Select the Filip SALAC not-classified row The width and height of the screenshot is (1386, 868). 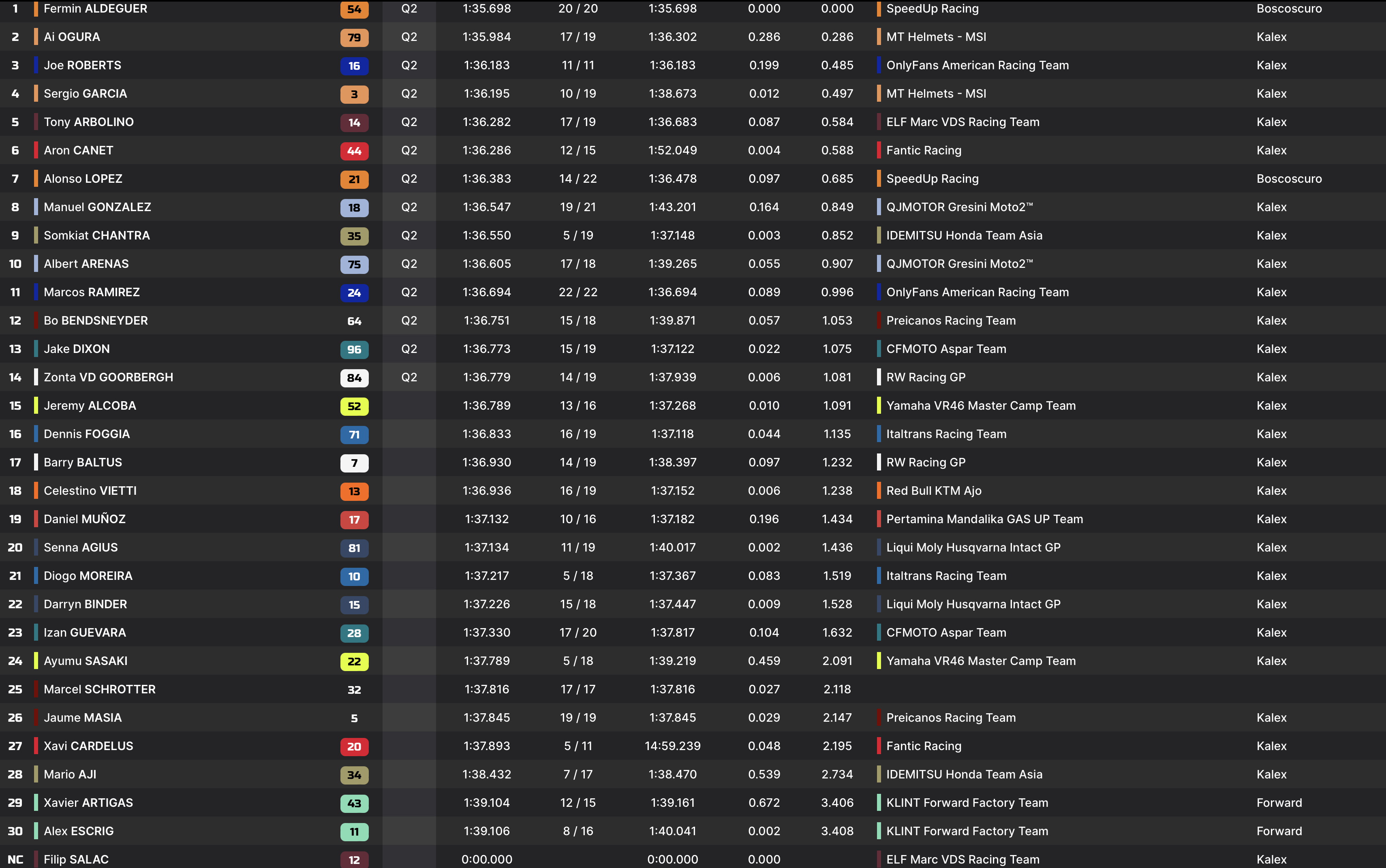point(76,859)
